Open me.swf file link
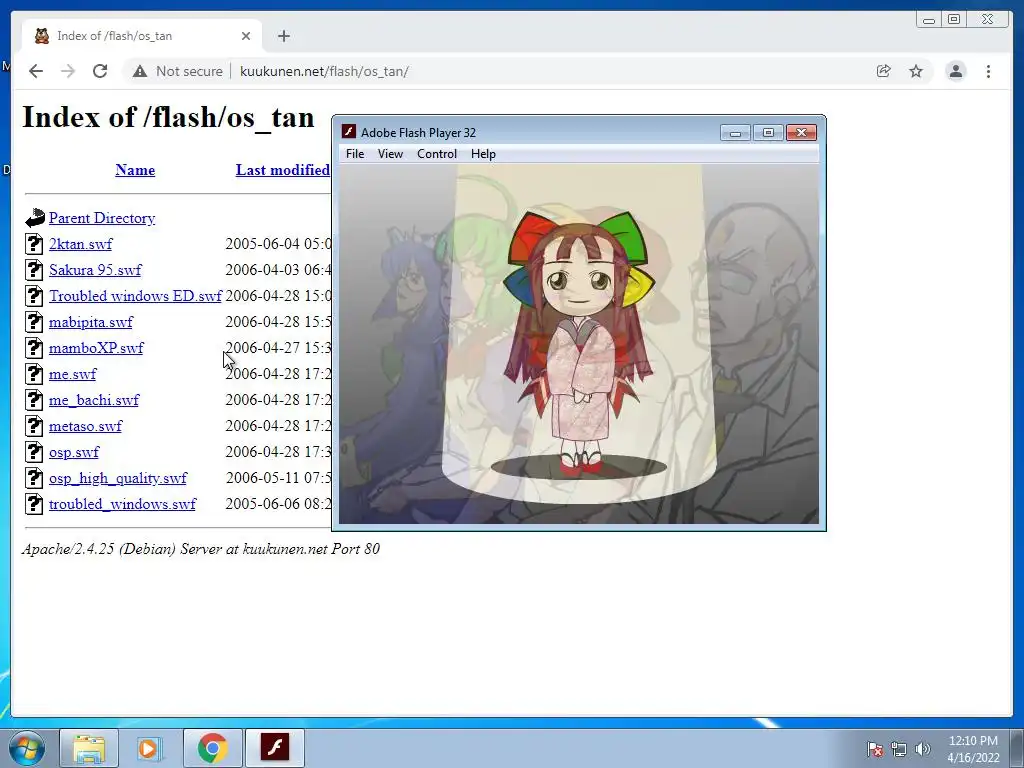Image resolution: width=1024 pixels, height=768 pixels. pos(72,374)
